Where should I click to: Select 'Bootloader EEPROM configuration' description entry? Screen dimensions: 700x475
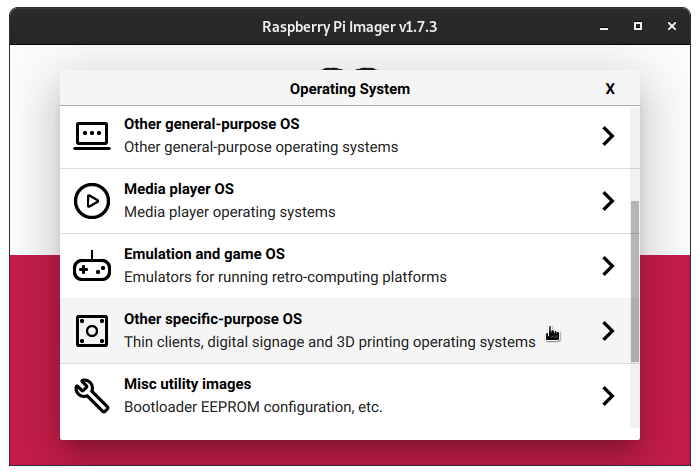[x=253, y=407]
